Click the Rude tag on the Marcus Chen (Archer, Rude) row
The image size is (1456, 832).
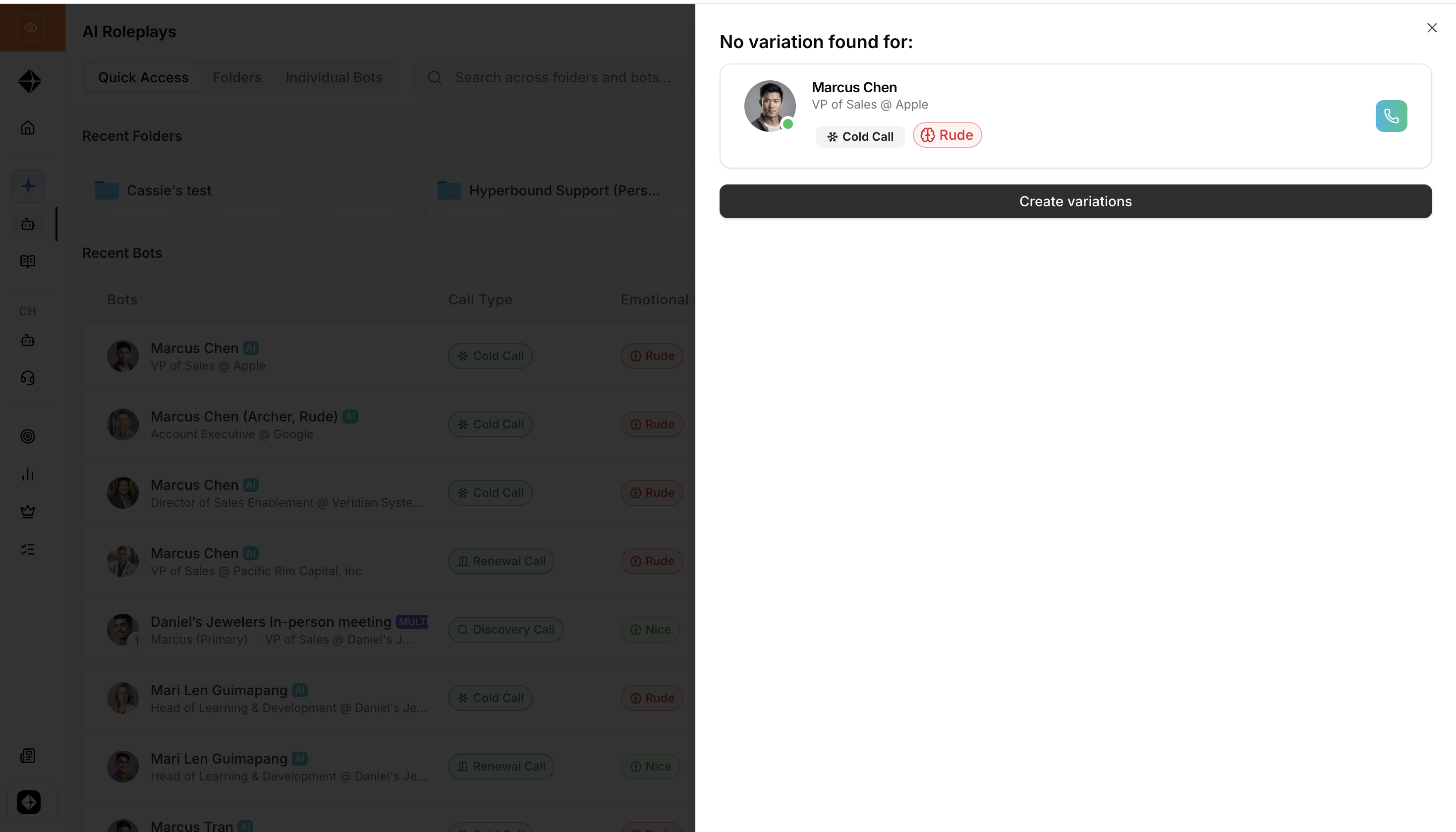tap(652, 424)
